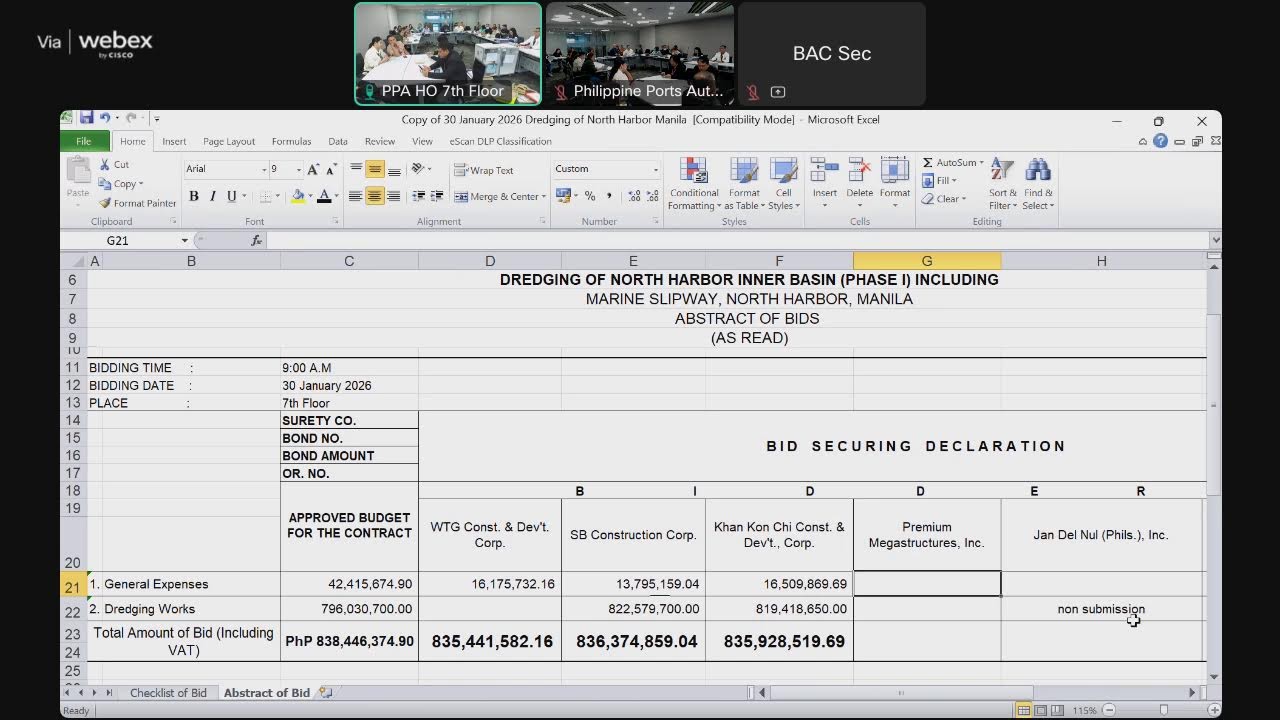Click the Data ribbon tab
Image resolution: width=1280 pixels, height=720 pixels.
click(338, 141)
